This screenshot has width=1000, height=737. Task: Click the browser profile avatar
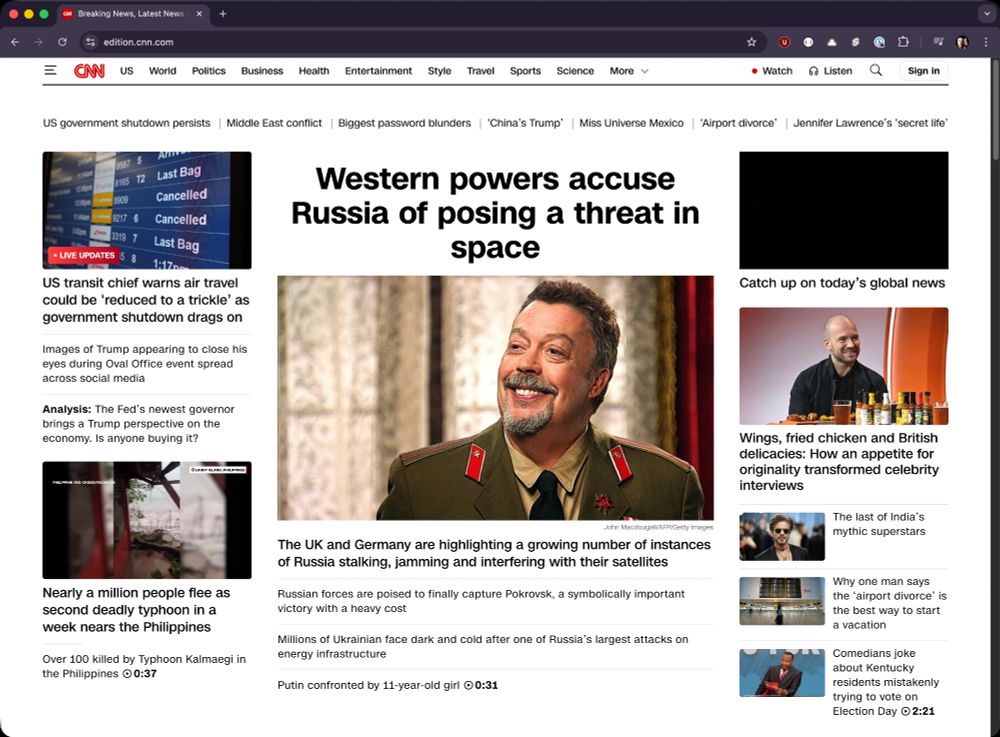[961, 42]
